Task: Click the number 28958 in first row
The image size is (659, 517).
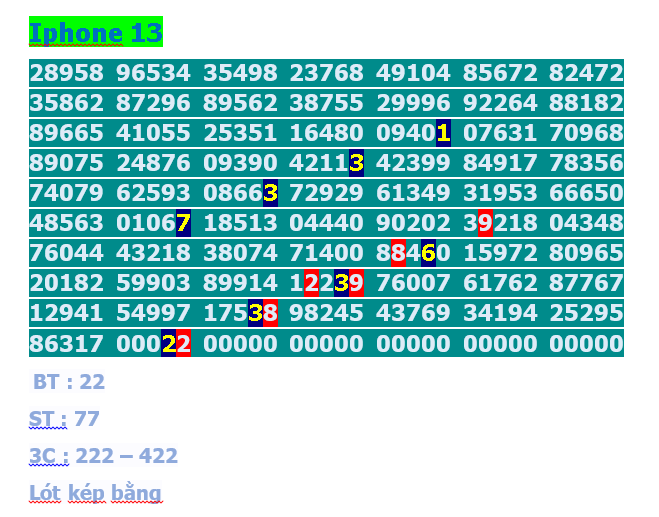Action: click(66, 73)
